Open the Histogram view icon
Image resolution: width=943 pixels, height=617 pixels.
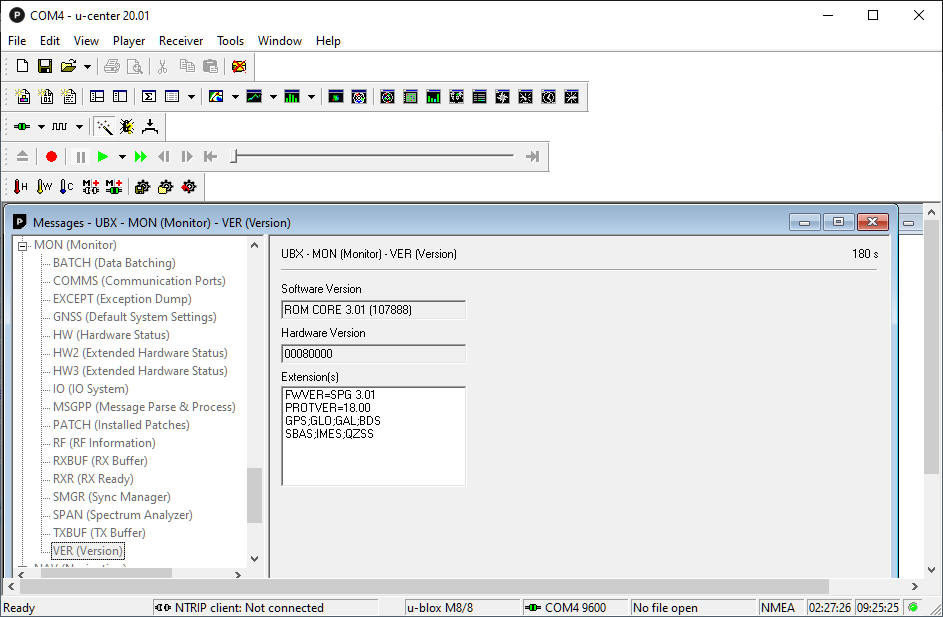click(292, 96)
